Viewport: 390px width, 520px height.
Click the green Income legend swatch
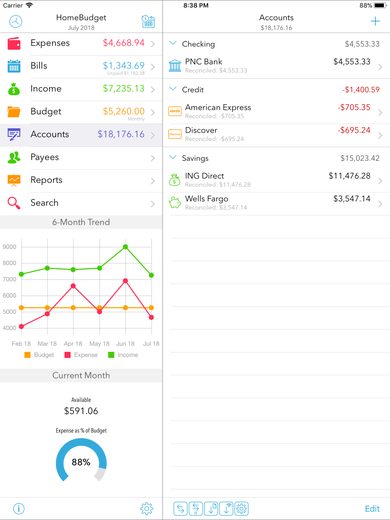coord(111,355)
